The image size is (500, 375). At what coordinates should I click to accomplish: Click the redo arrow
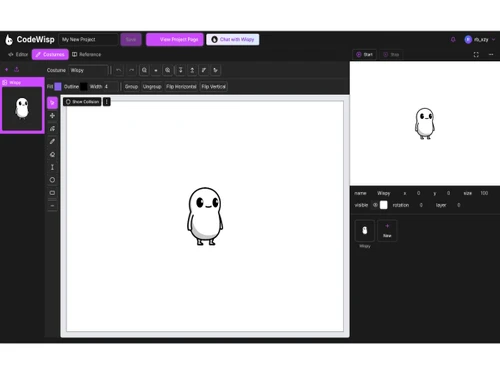click(132, 70)
